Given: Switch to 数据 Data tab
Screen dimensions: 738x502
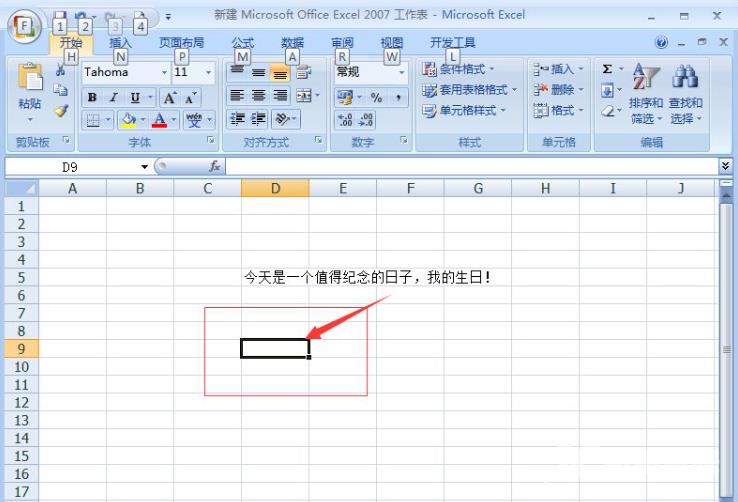Looking at the screenshot, I should coord(292,43).
